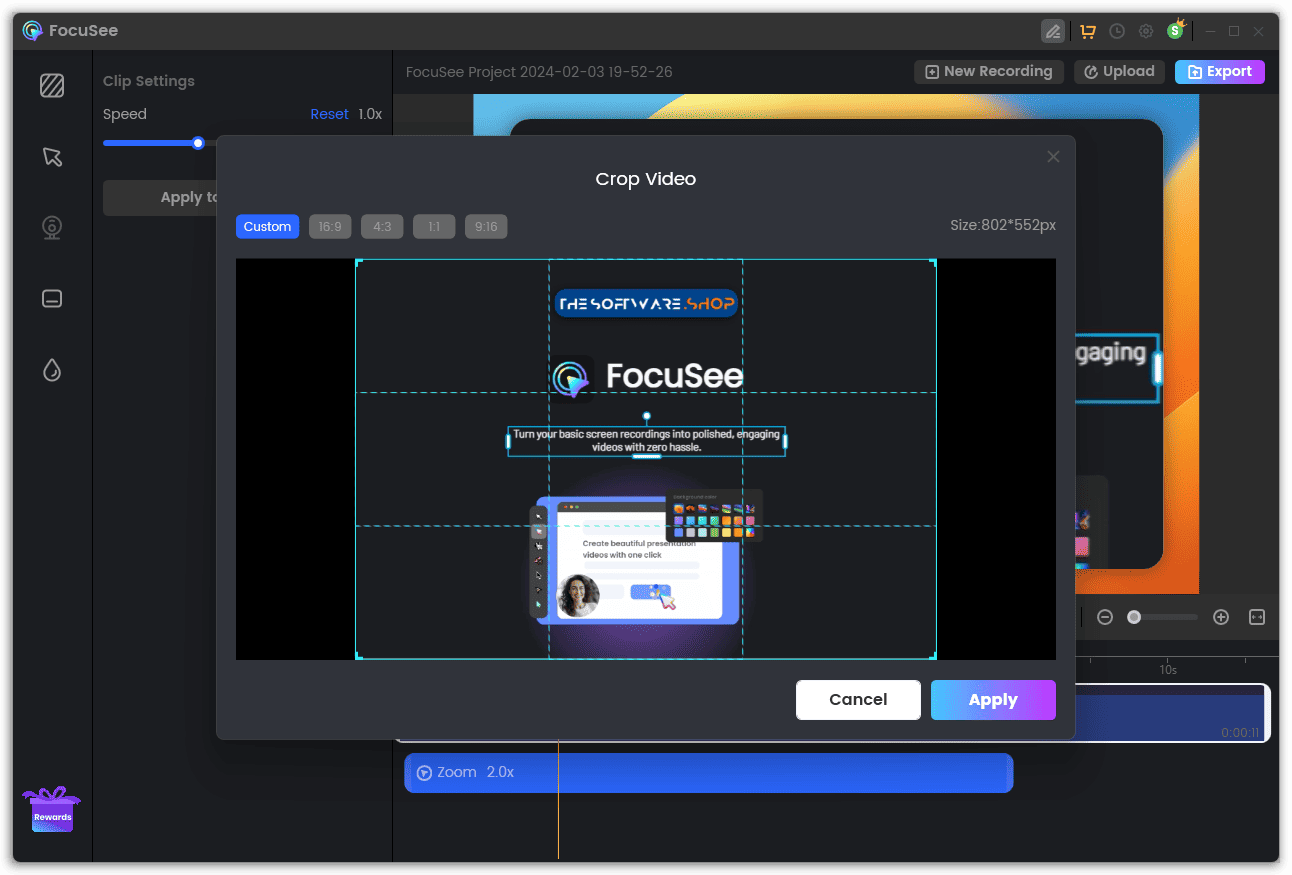
Task: Click the 10s timeline ruler mark
Action: coord(1168,669)
